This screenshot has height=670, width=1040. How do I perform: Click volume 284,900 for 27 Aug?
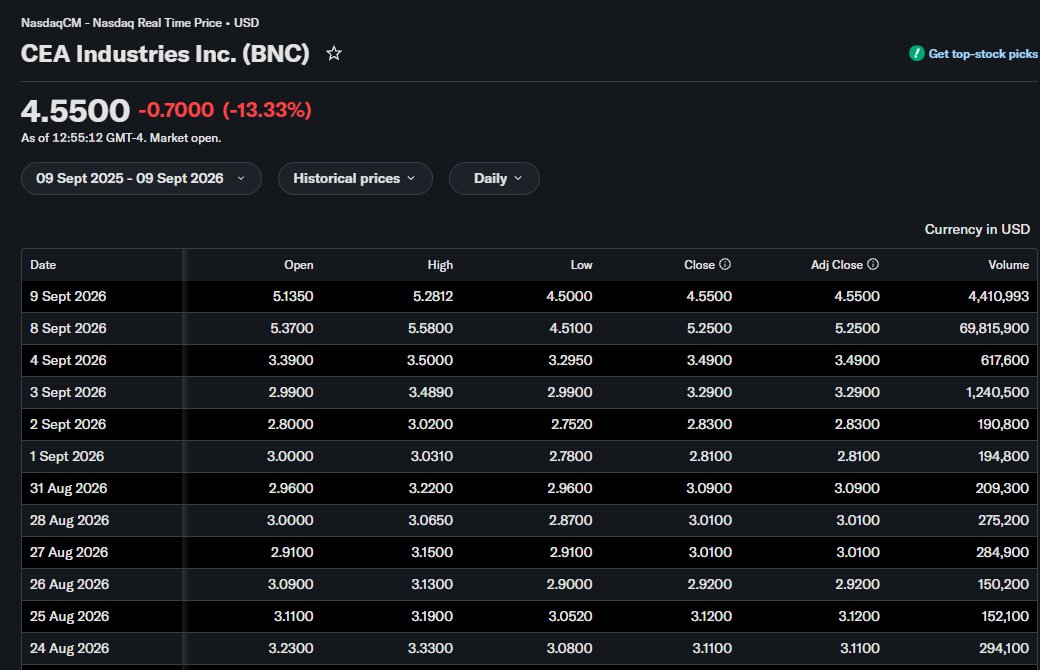(1002, 552)
